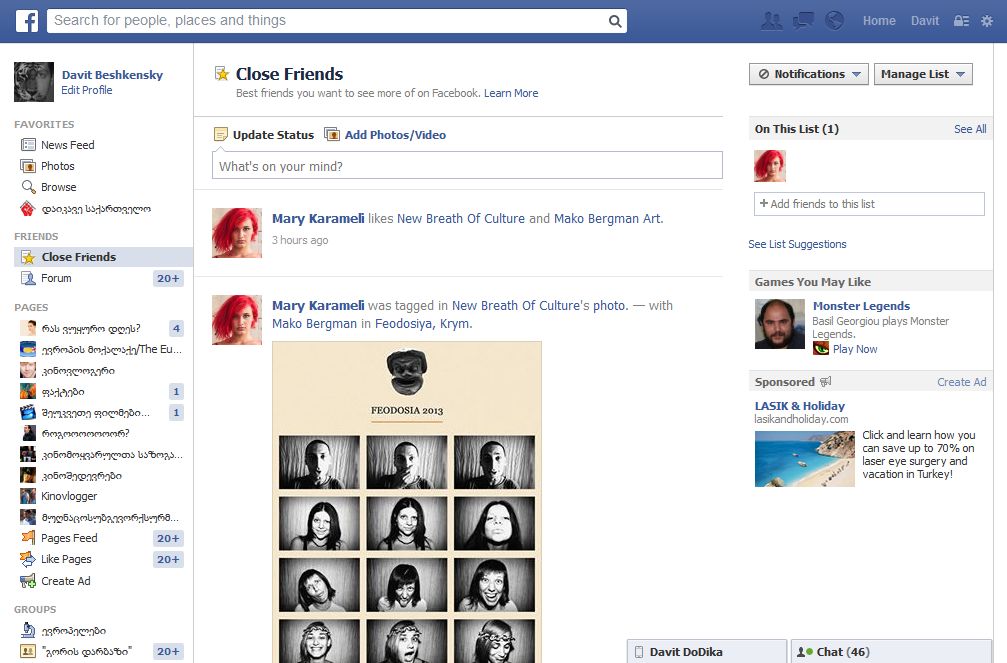This screenshot has width=1007, height=663.
Task: Open the messages icon in top bar
Action: point(803,21)
